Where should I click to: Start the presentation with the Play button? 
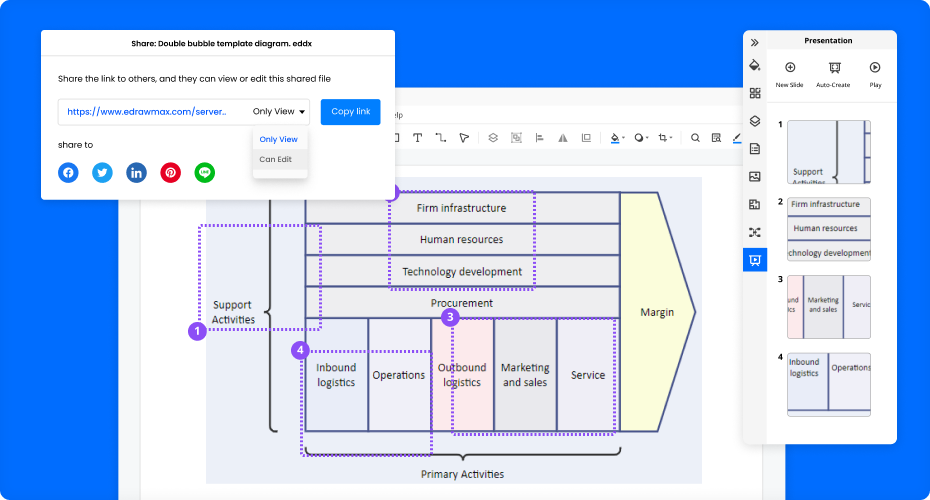[875, 68]
